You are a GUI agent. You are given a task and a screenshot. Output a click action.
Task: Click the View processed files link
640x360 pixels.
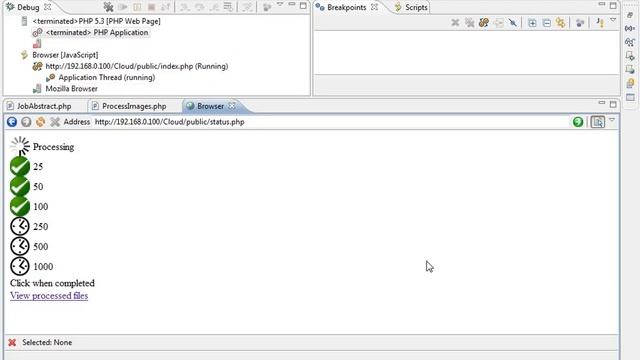coord(49,296)
